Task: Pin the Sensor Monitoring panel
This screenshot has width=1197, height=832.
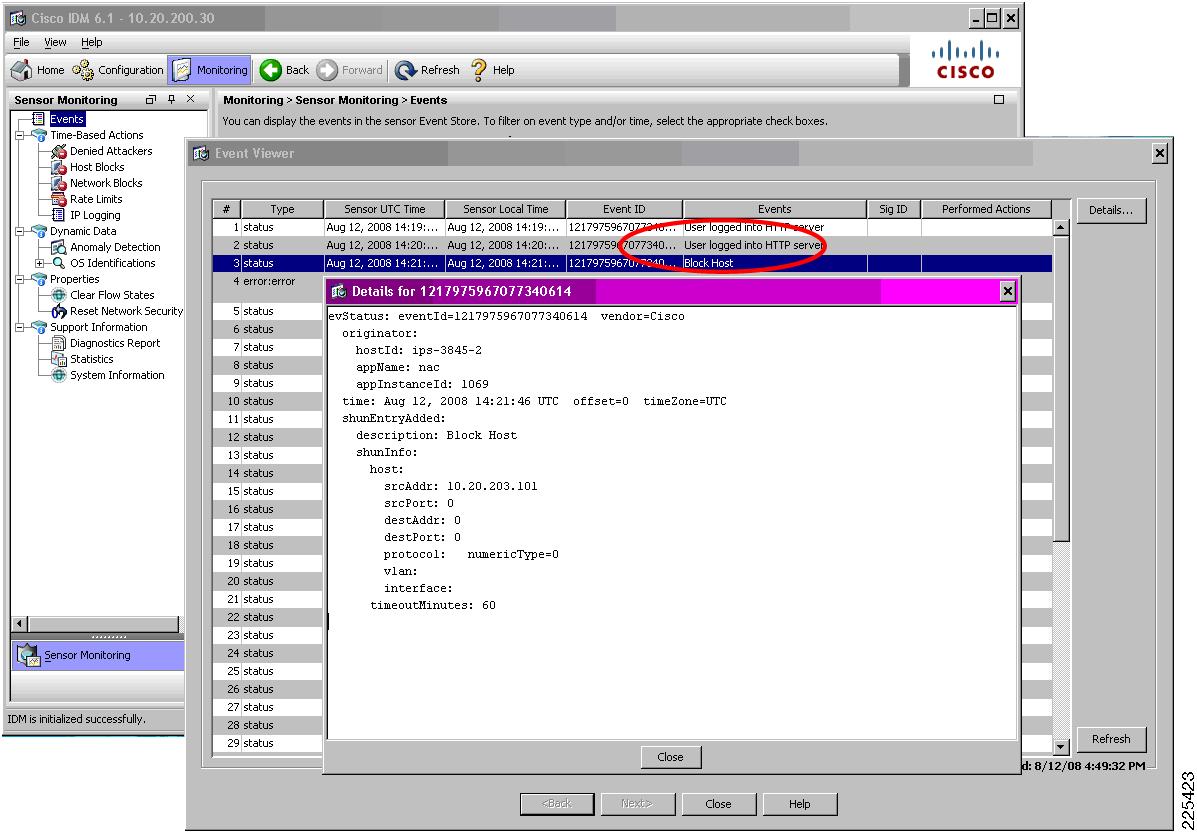Action: coord(171,99)
